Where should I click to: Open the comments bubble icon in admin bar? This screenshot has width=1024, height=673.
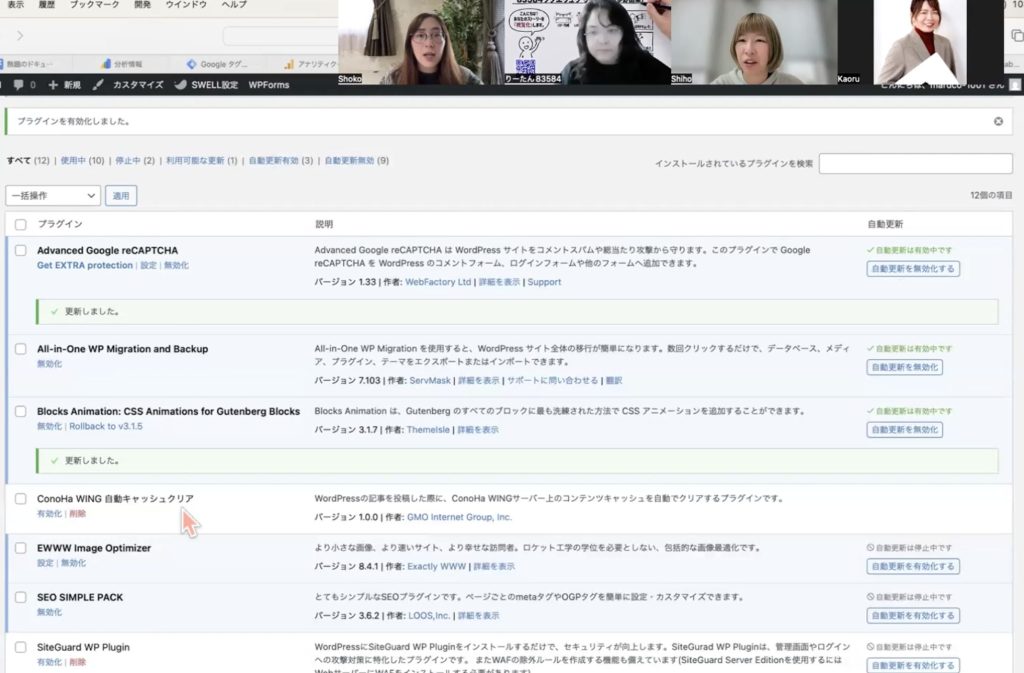[18, 85]
